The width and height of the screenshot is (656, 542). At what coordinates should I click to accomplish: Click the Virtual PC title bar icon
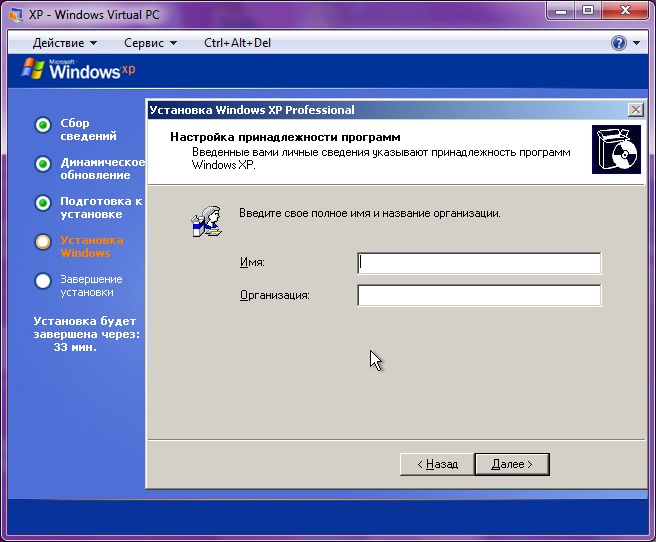coord(15,15)
